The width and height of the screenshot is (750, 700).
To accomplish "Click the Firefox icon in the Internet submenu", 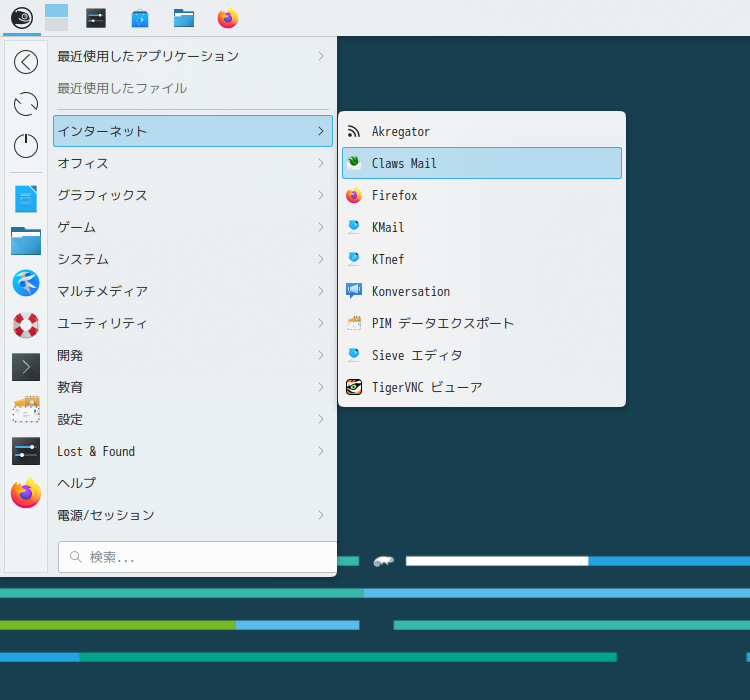I will 354,195.
